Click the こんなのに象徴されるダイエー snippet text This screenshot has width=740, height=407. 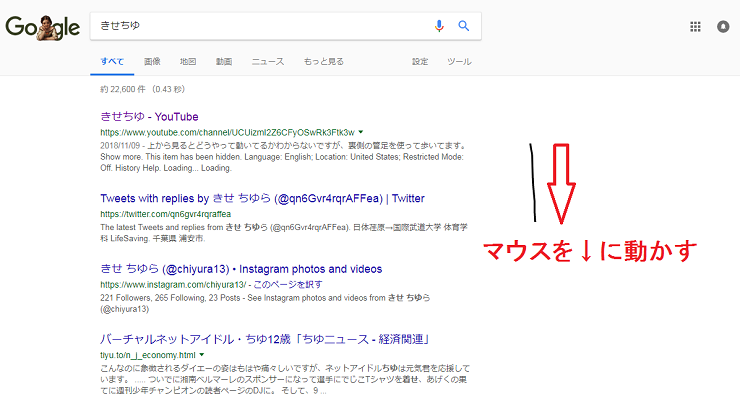[x=285, y=379]
